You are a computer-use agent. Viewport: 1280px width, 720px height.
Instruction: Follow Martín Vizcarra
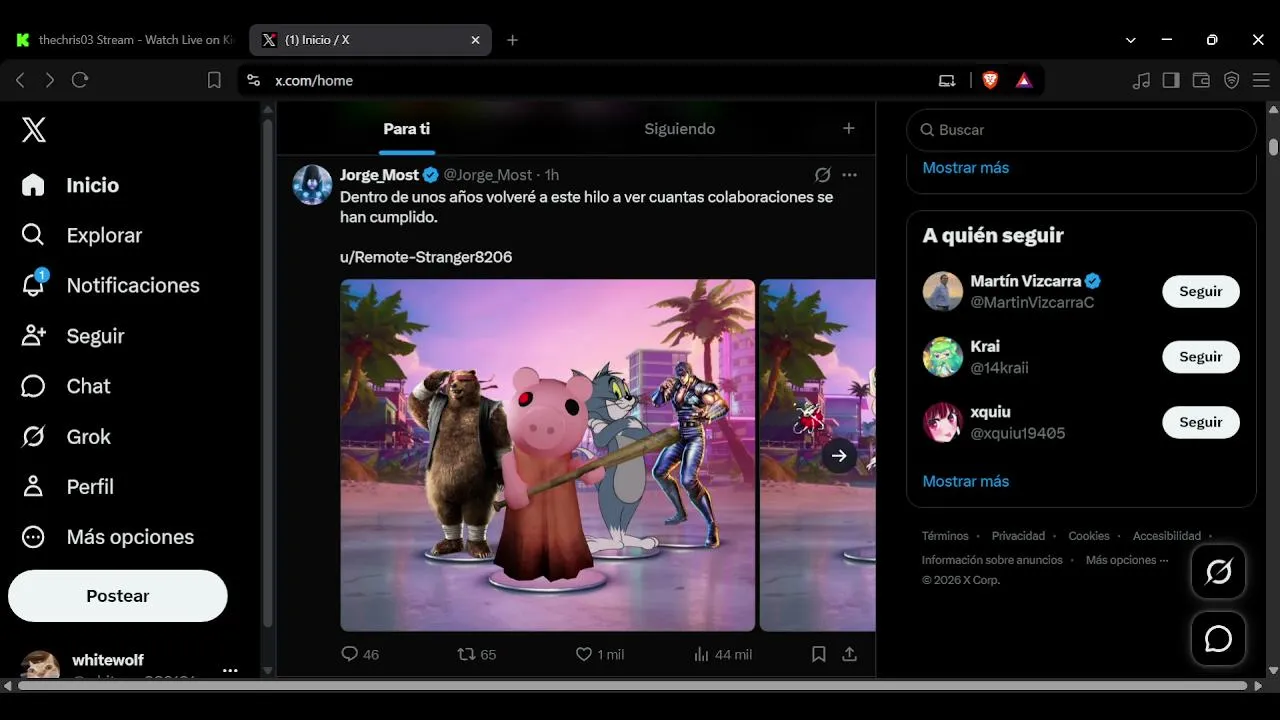click(1200, 291)
